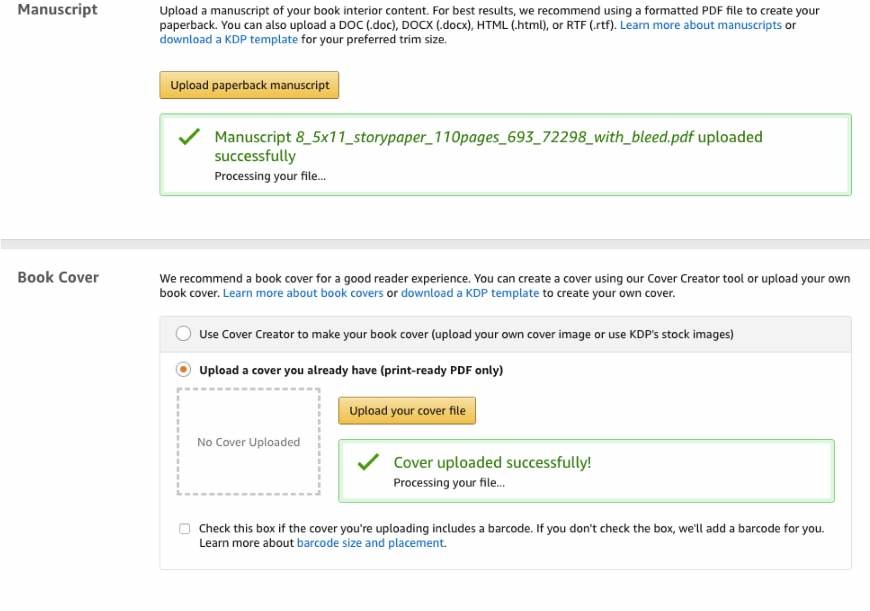870x611 pixels.
Task: Click the manuscript's "Processing your file..." status text
Action: click(x=270, y=176)
